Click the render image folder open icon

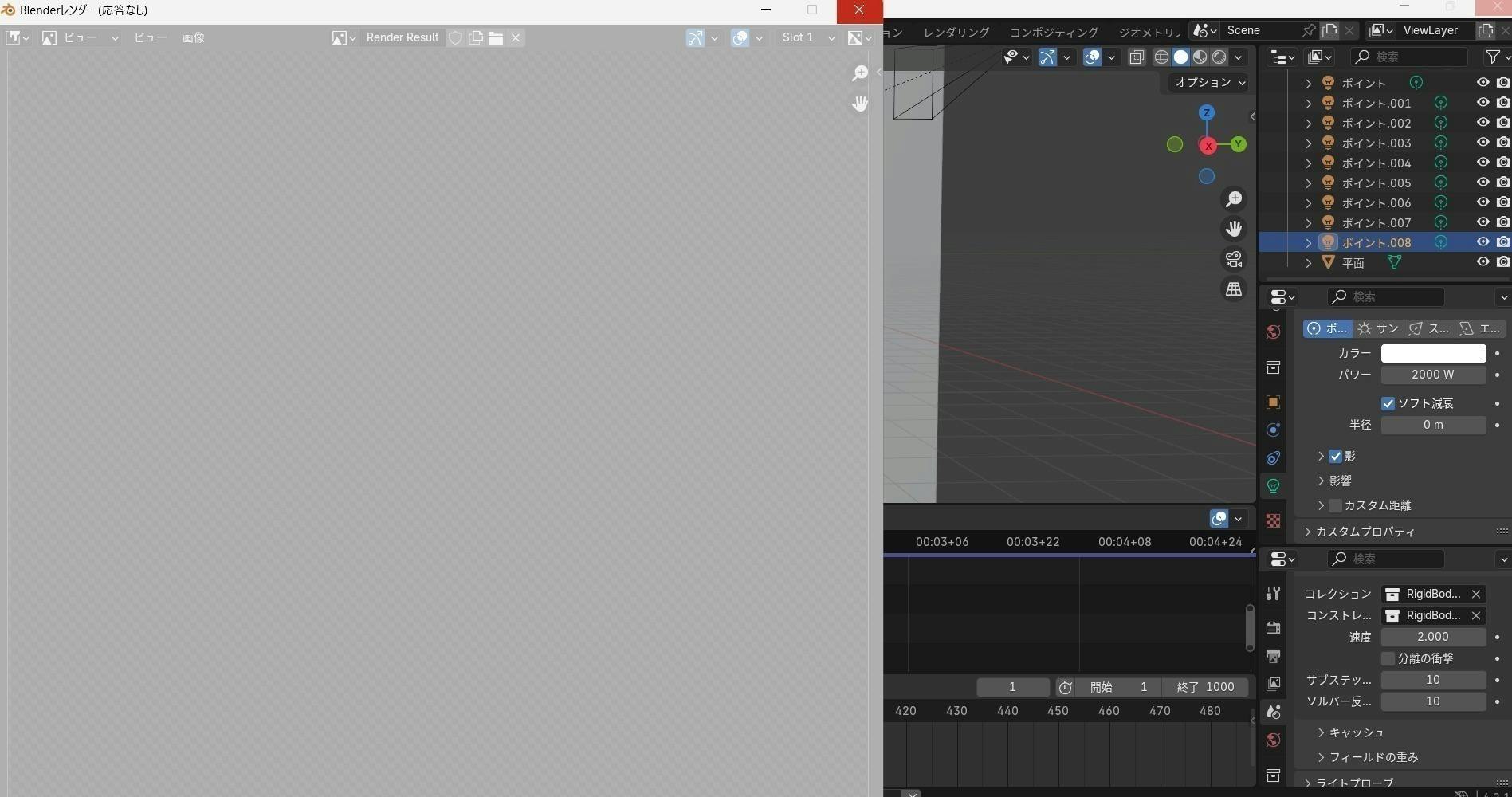pyautogui.click(x=496, y=37)
